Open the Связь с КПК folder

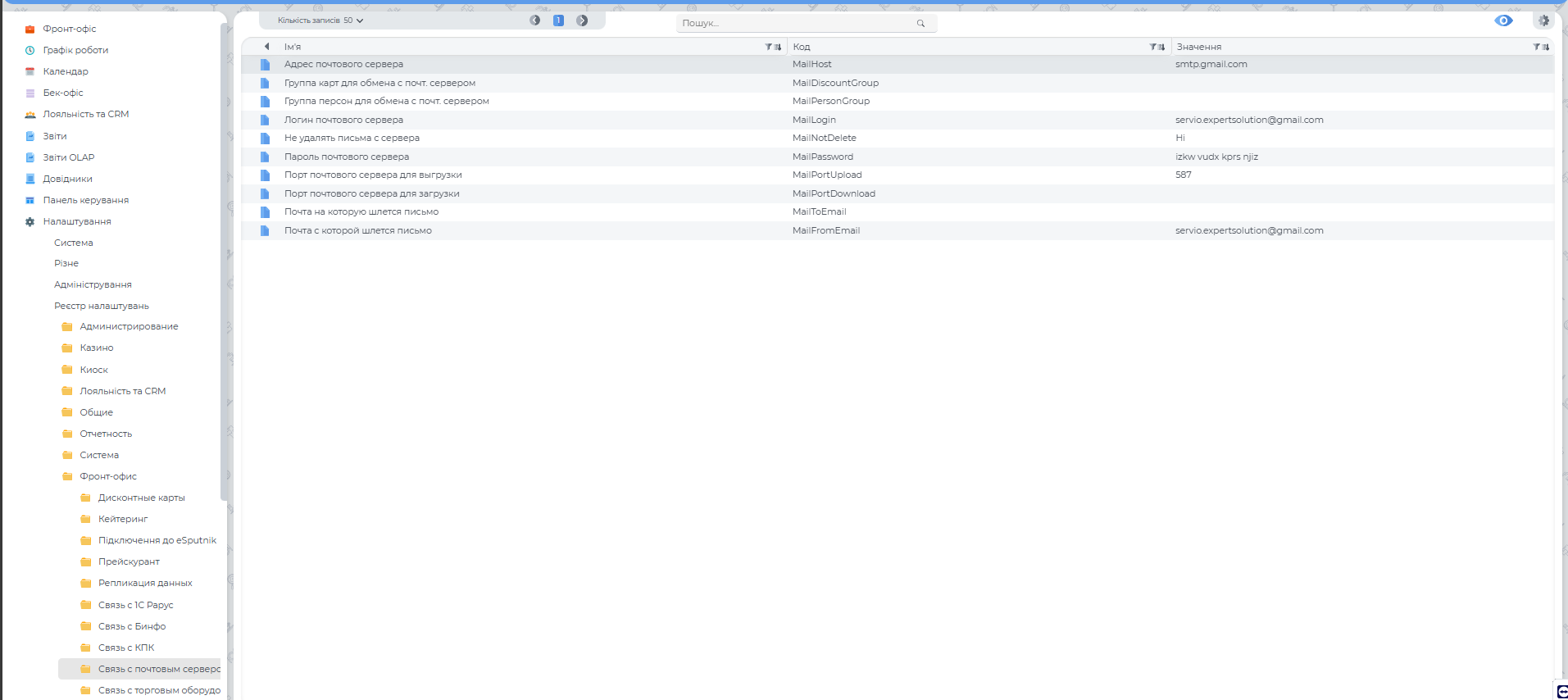coord(126,648)
